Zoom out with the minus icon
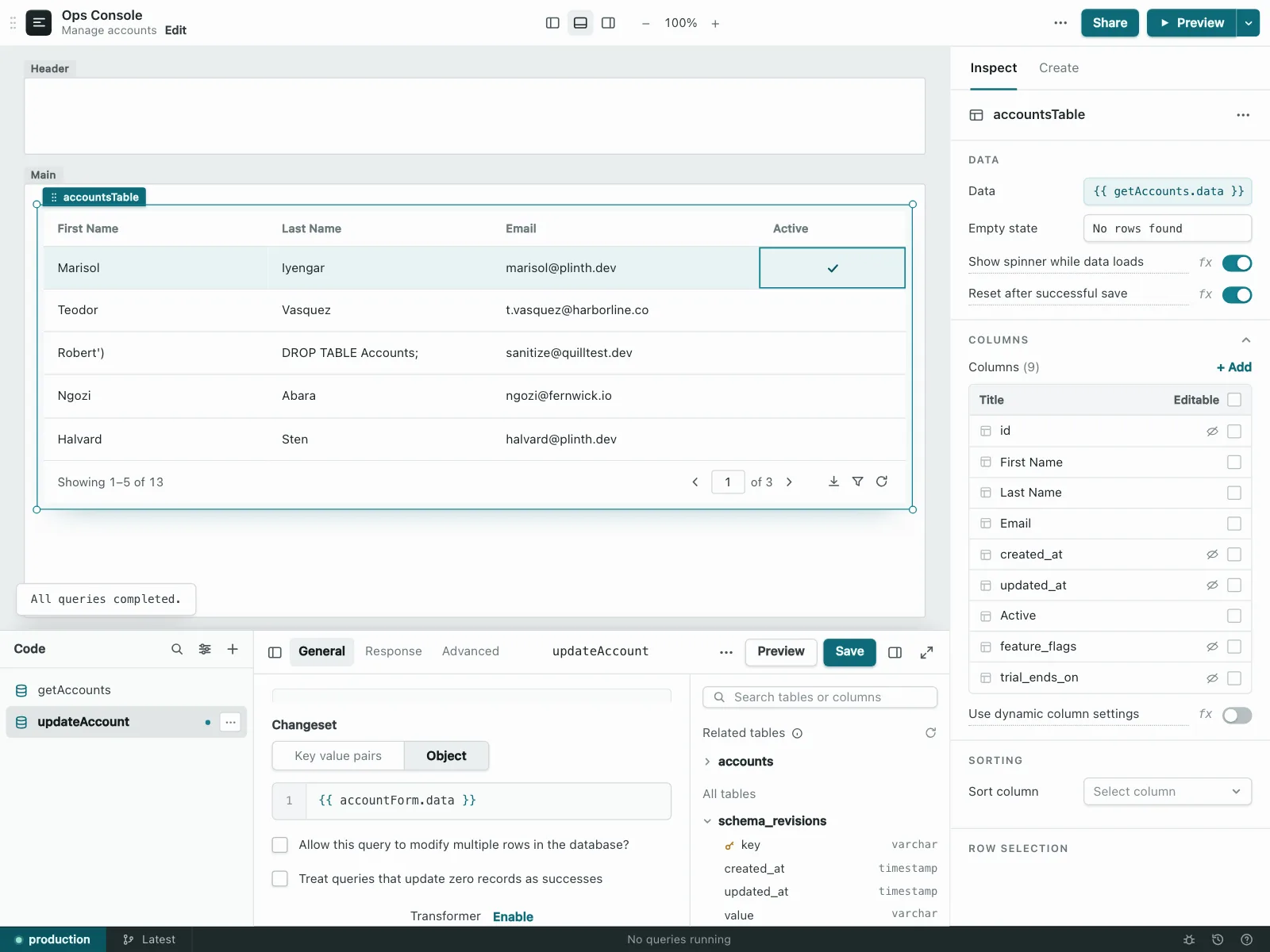The height and width of the screenshot is (952, 1270). coord(646,24)
